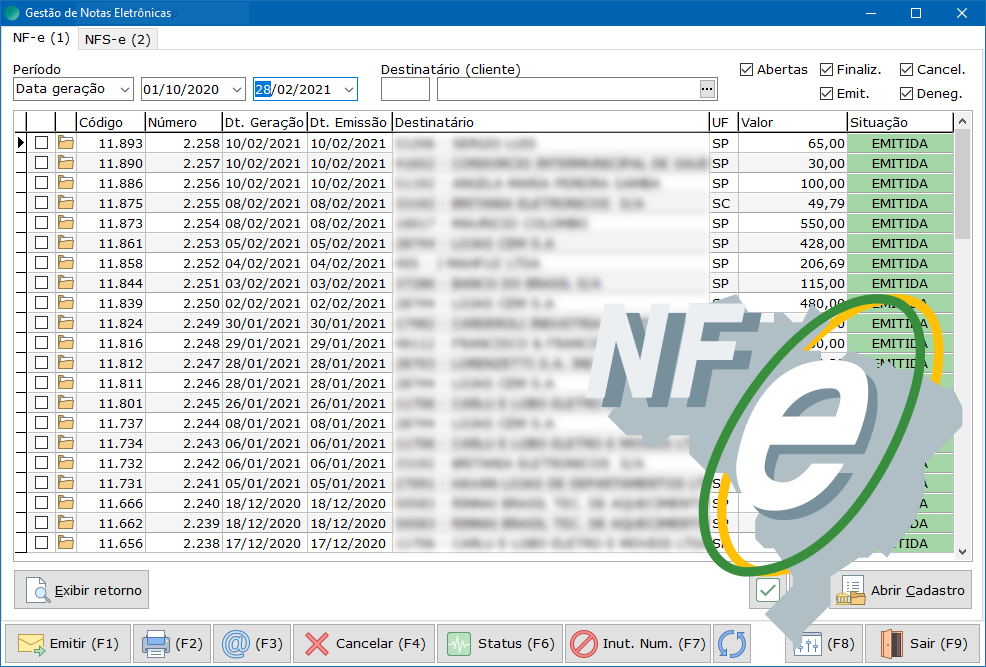
Task: Send by e-mail using the @ (F3) button
Action: coord(252,644)
